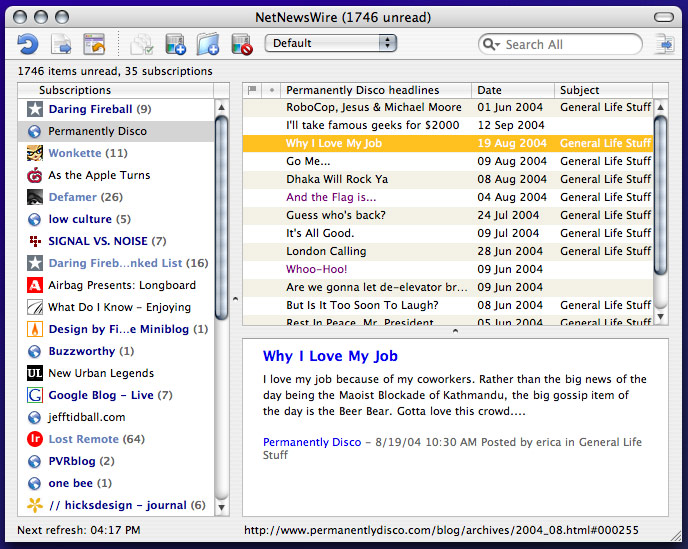688x549 pixels.
Task: Click the headlines list scrollbar thumb
Action: (x=660, y=194)
